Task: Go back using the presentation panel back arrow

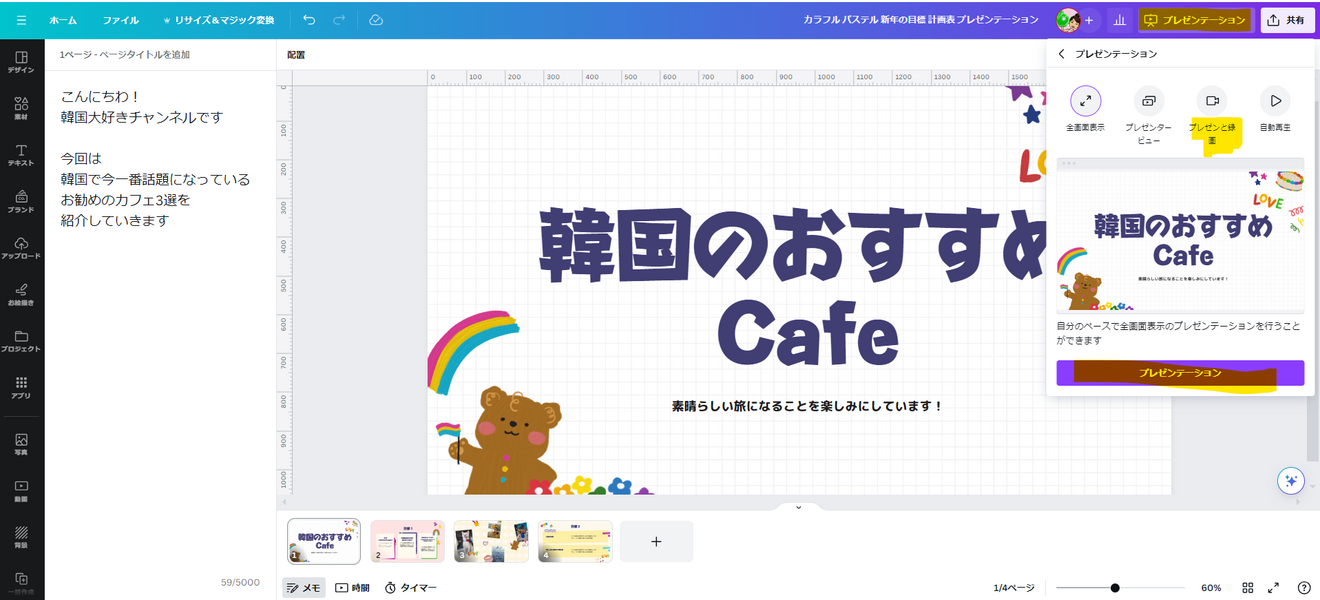Action: [1062, 55]
